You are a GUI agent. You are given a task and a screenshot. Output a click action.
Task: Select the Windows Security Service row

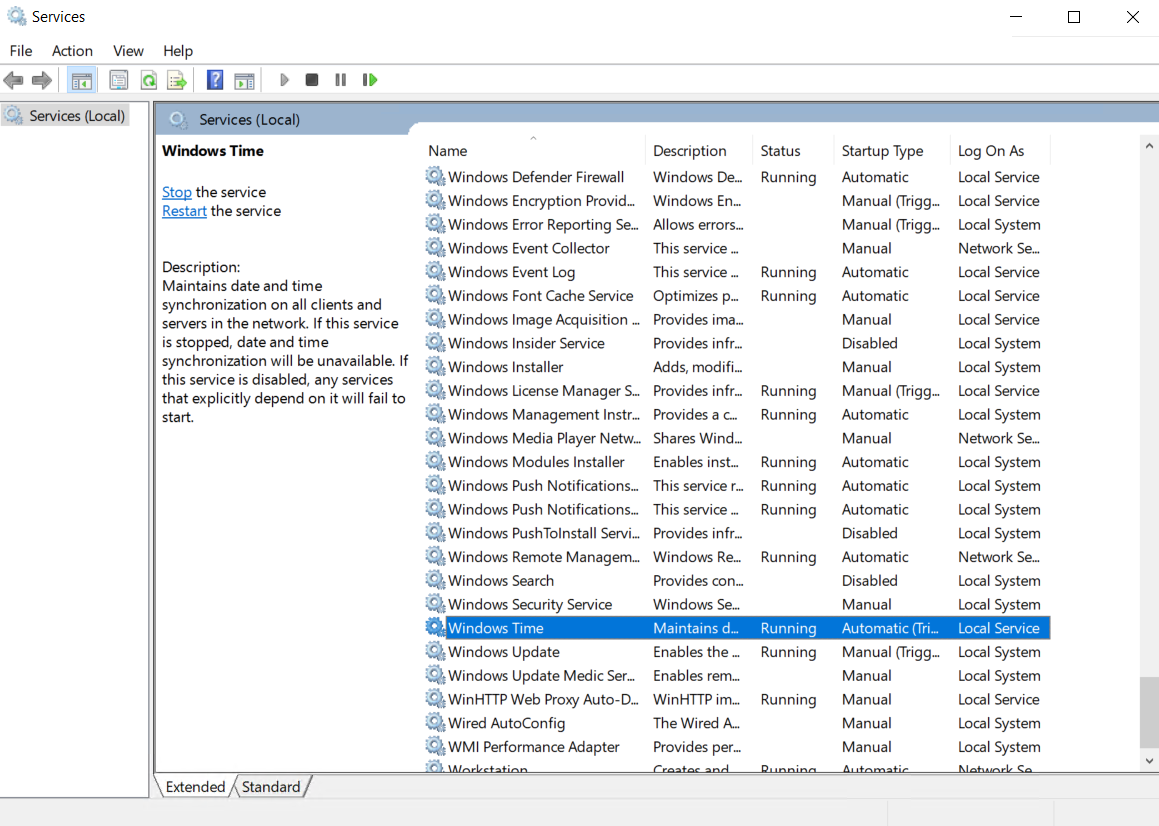click(737, 603)
